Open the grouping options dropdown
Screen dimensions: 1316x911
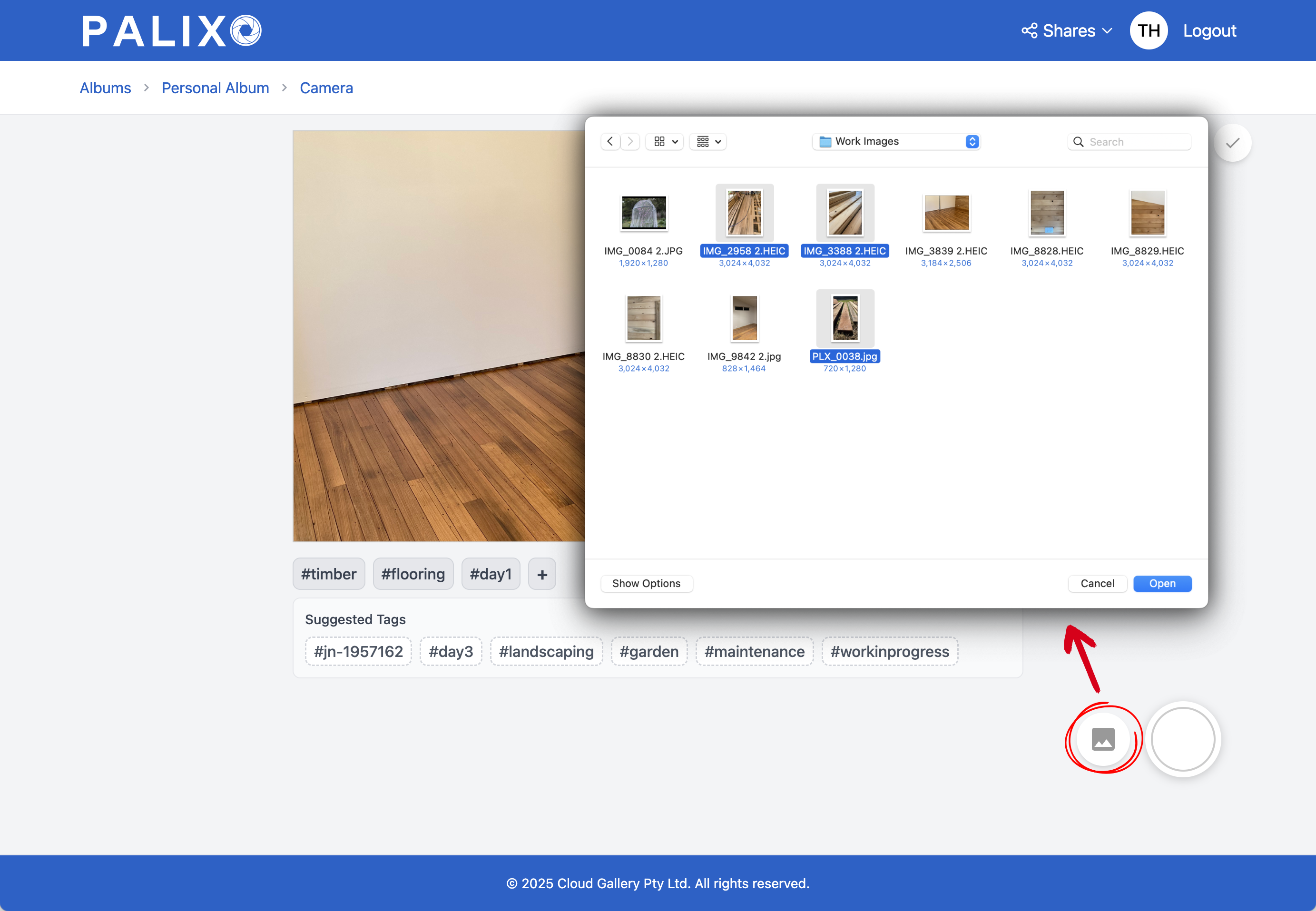[x=707, y=142]
